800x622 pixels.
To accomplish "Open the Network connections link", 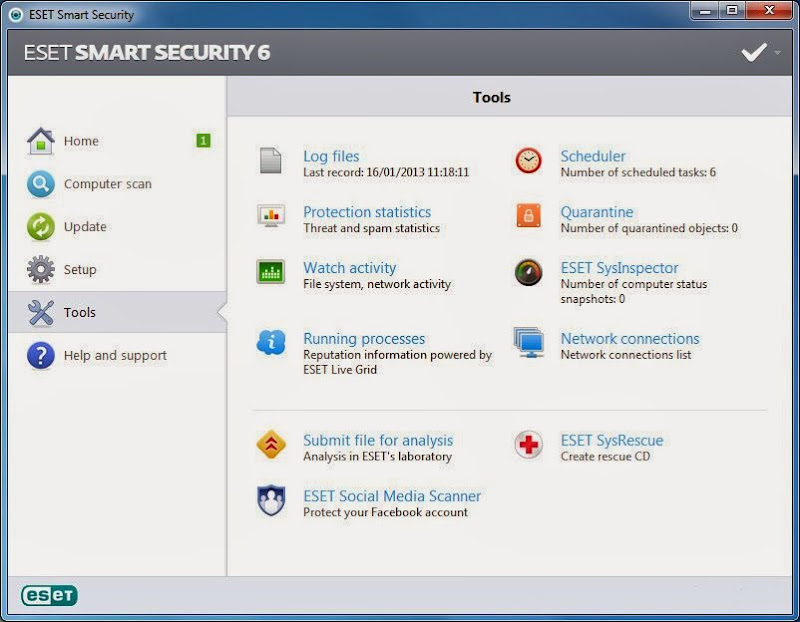I will pos(630,338).
